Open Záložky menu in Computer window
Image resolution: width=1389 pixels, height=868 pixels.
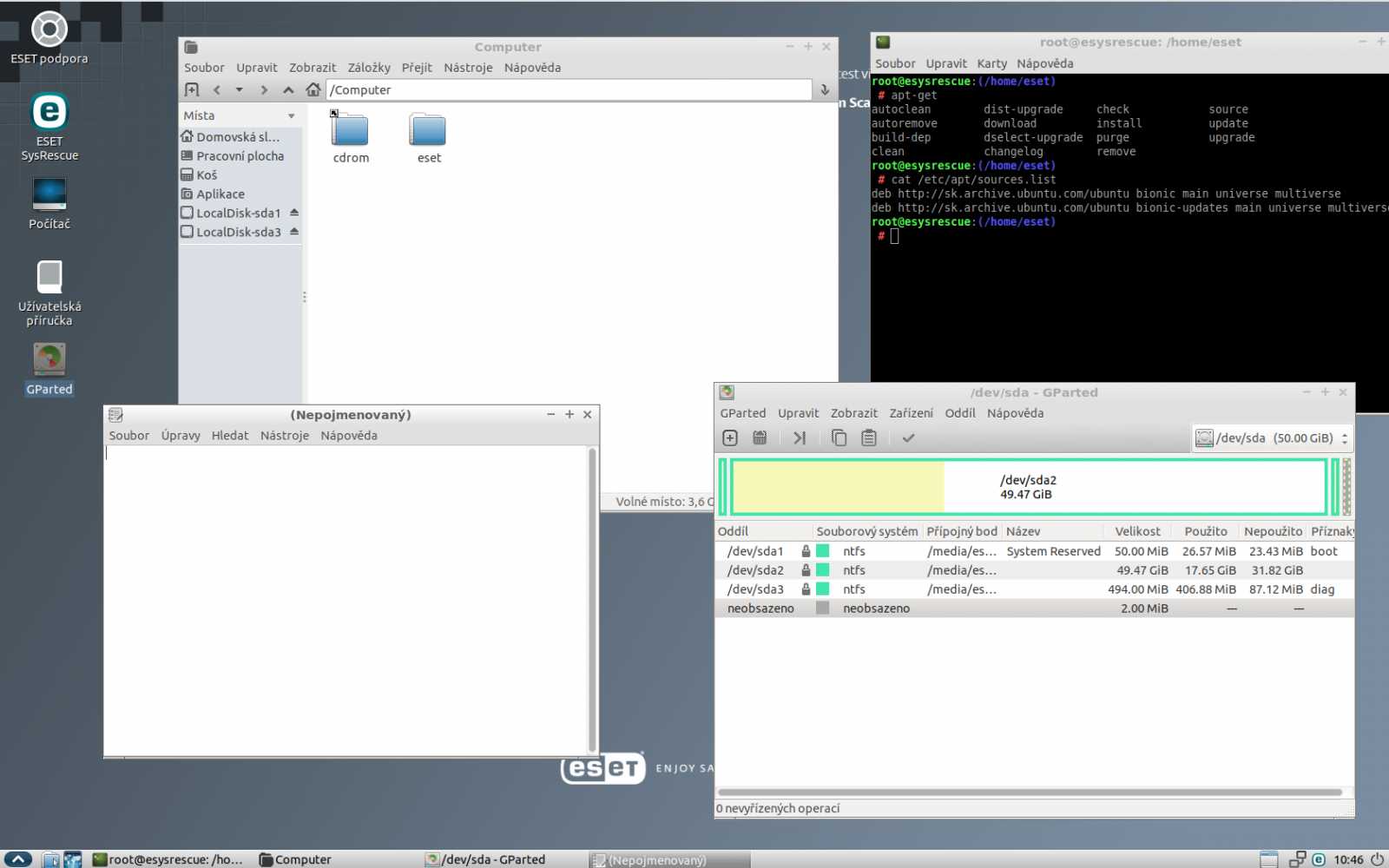369,68
